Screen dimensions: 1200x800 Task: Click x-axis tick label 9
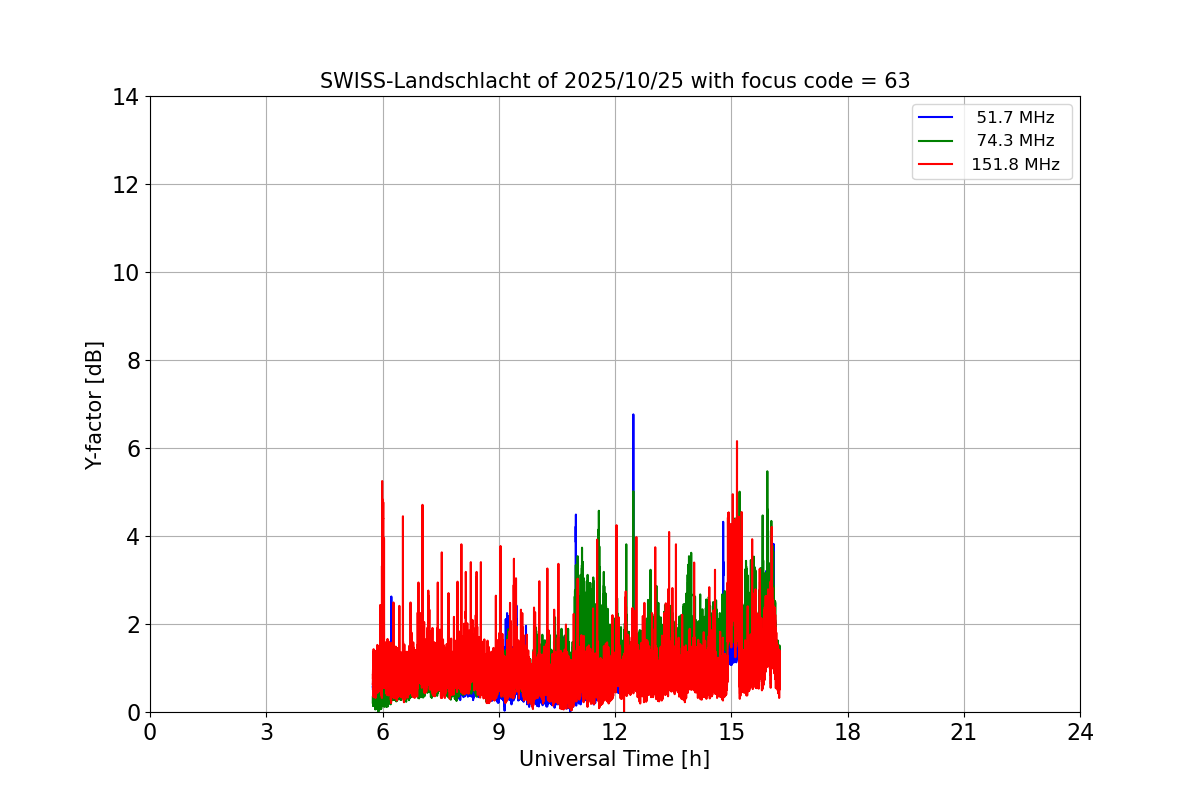point(499,732)
